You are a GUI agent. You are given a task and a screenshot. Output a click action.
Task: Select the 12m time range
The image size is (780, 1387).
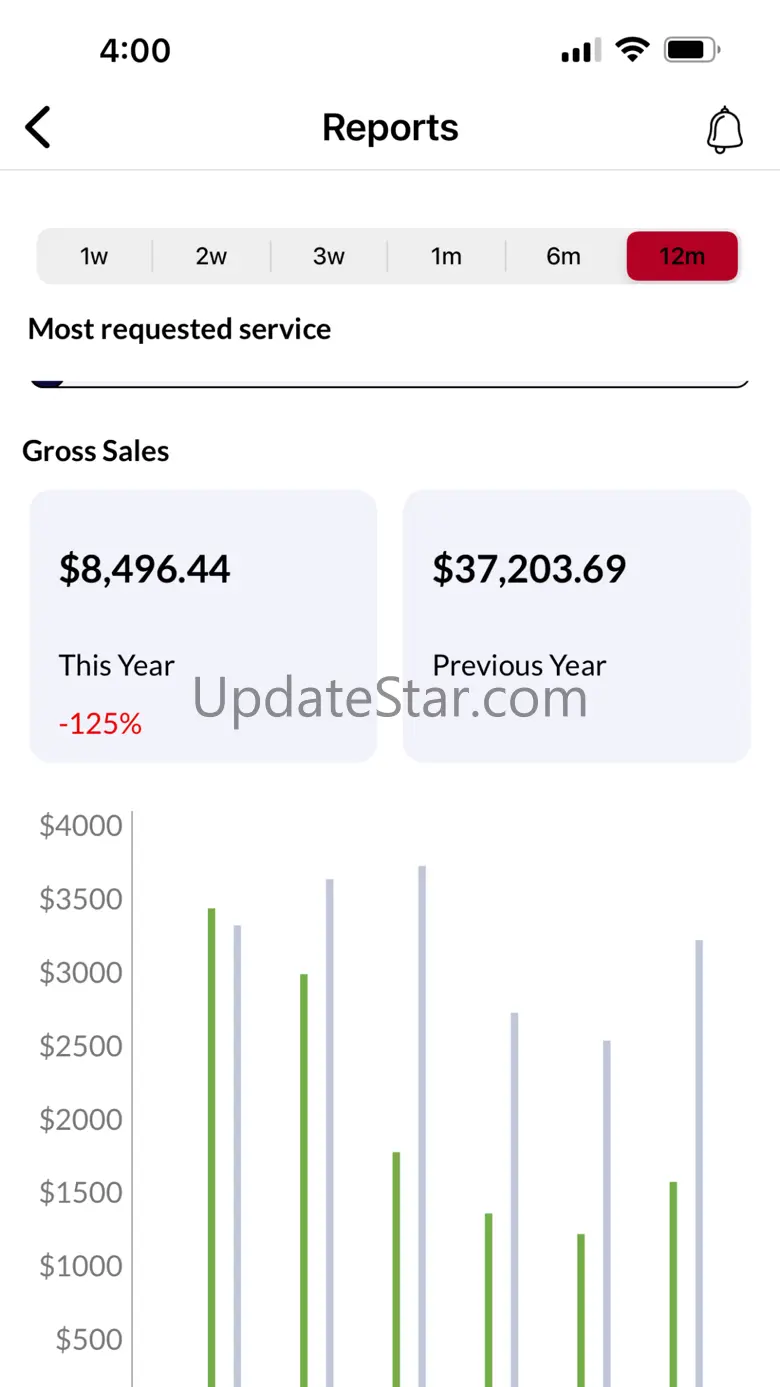[x=682, y=256]
